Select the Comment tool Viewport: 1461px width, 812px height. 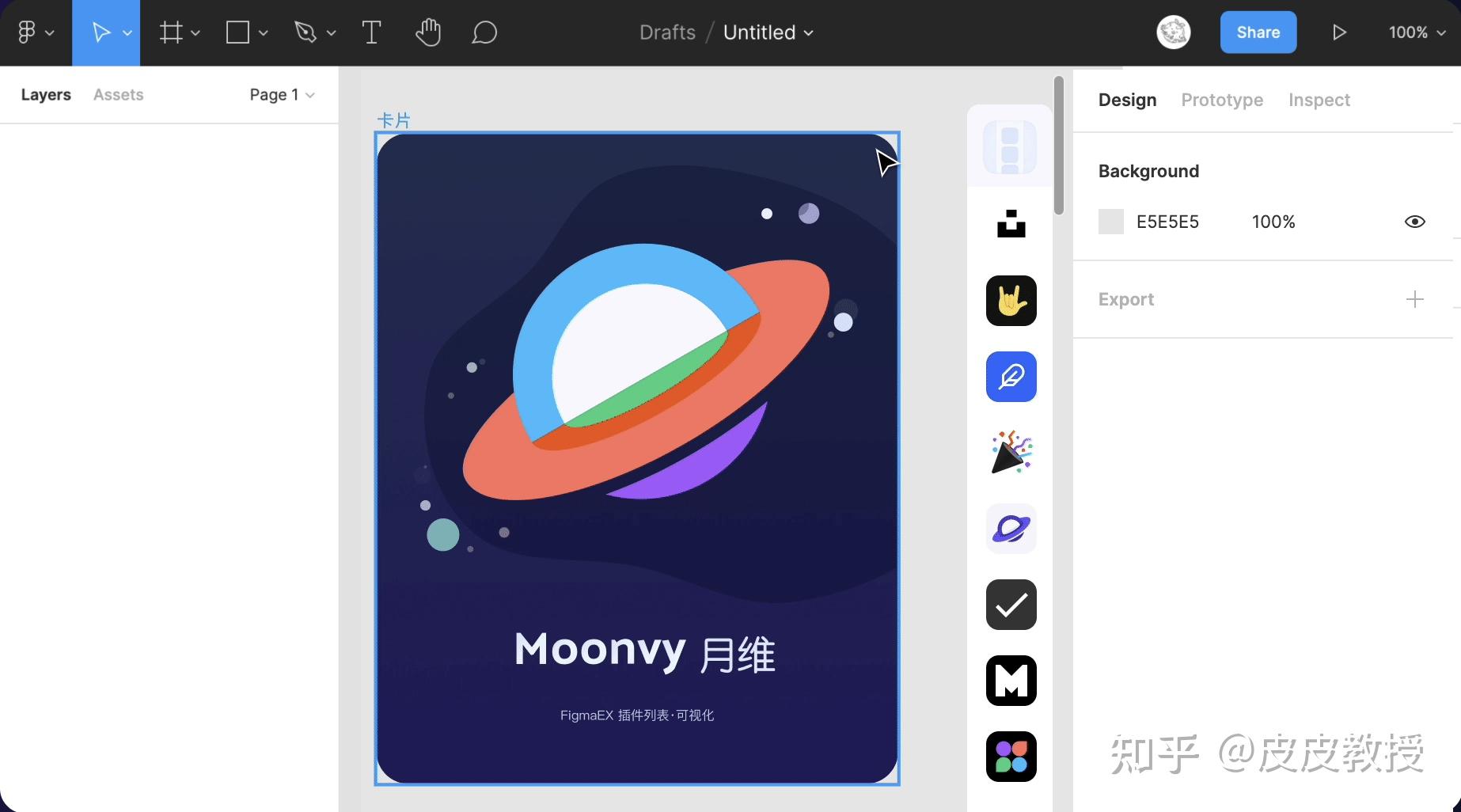(x=484, y=32)
